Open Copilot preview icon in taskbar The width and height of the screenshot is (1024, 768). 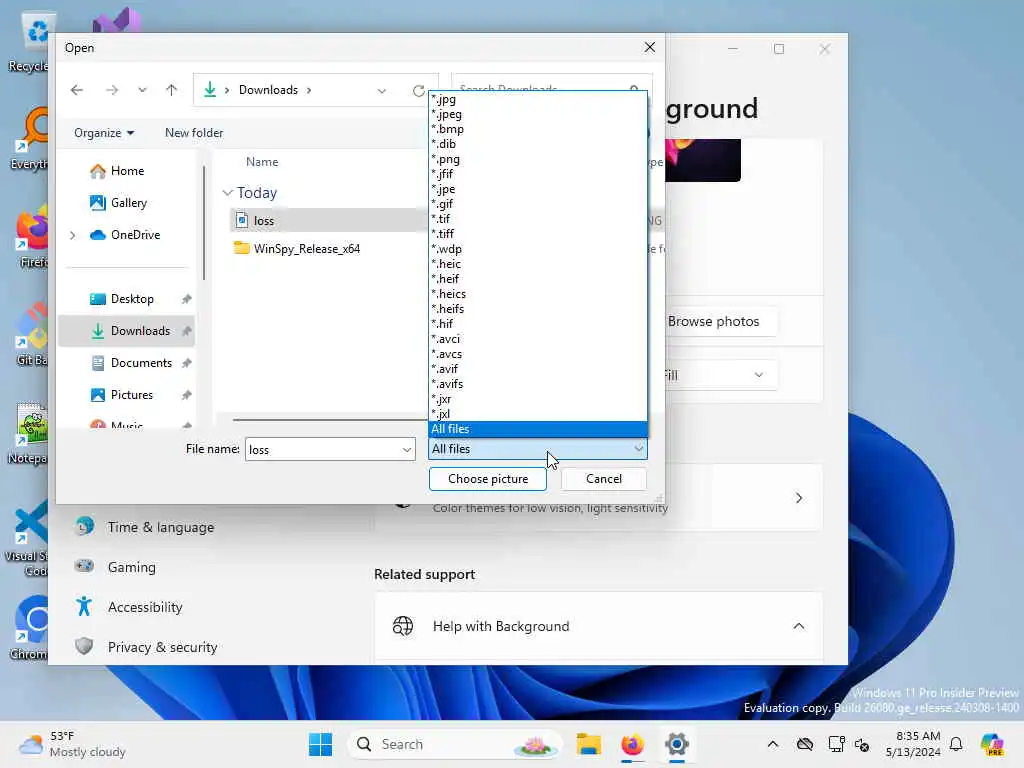992,744
